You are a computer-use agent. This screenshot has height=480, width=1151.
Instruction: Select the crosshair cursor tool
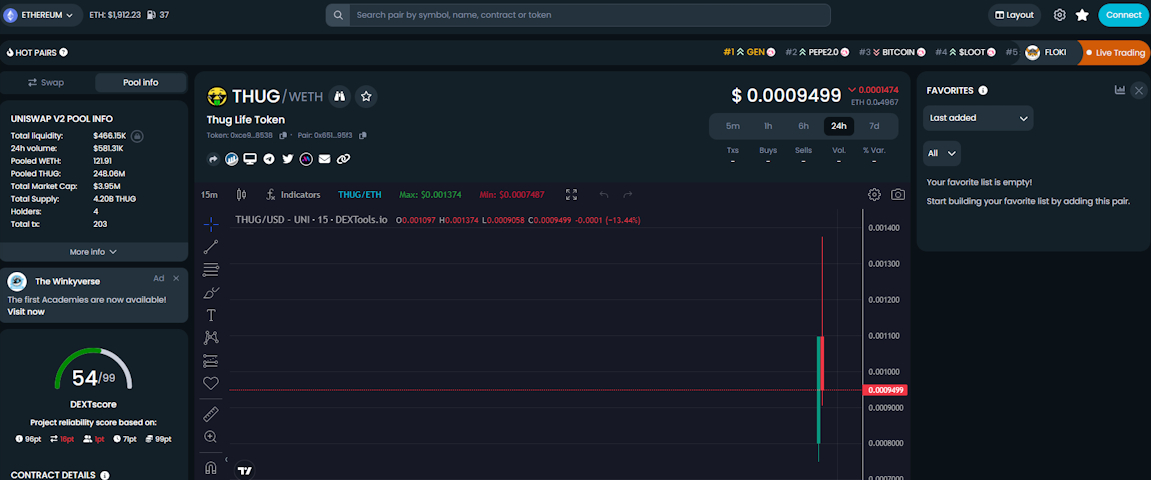coord(211,225)
